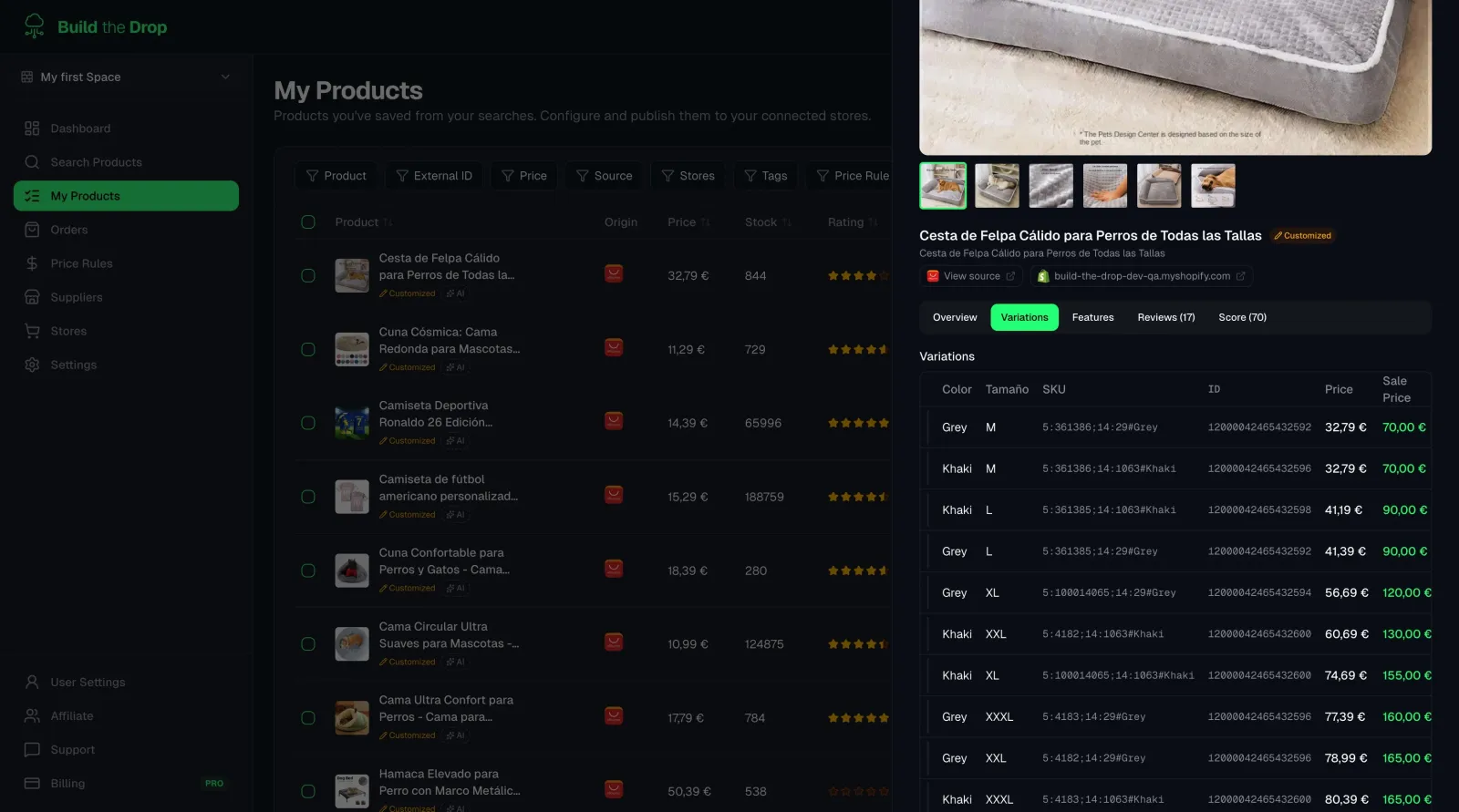Image resolution: width=1459 pixels, height=812 pixels.
Task: Open the Product filter dropdown
Action: 336,176
